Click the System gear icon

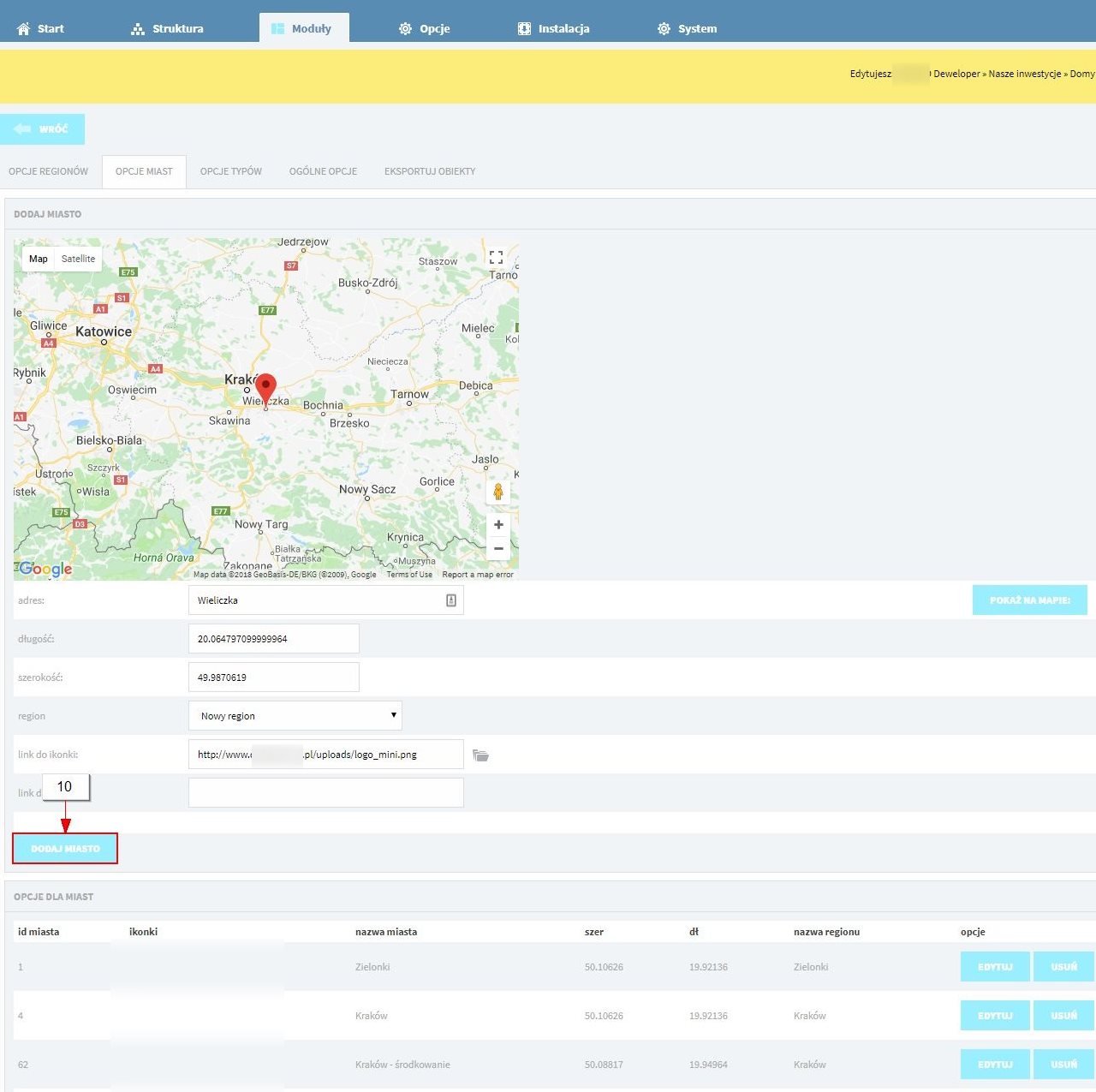tap(664, 29)
